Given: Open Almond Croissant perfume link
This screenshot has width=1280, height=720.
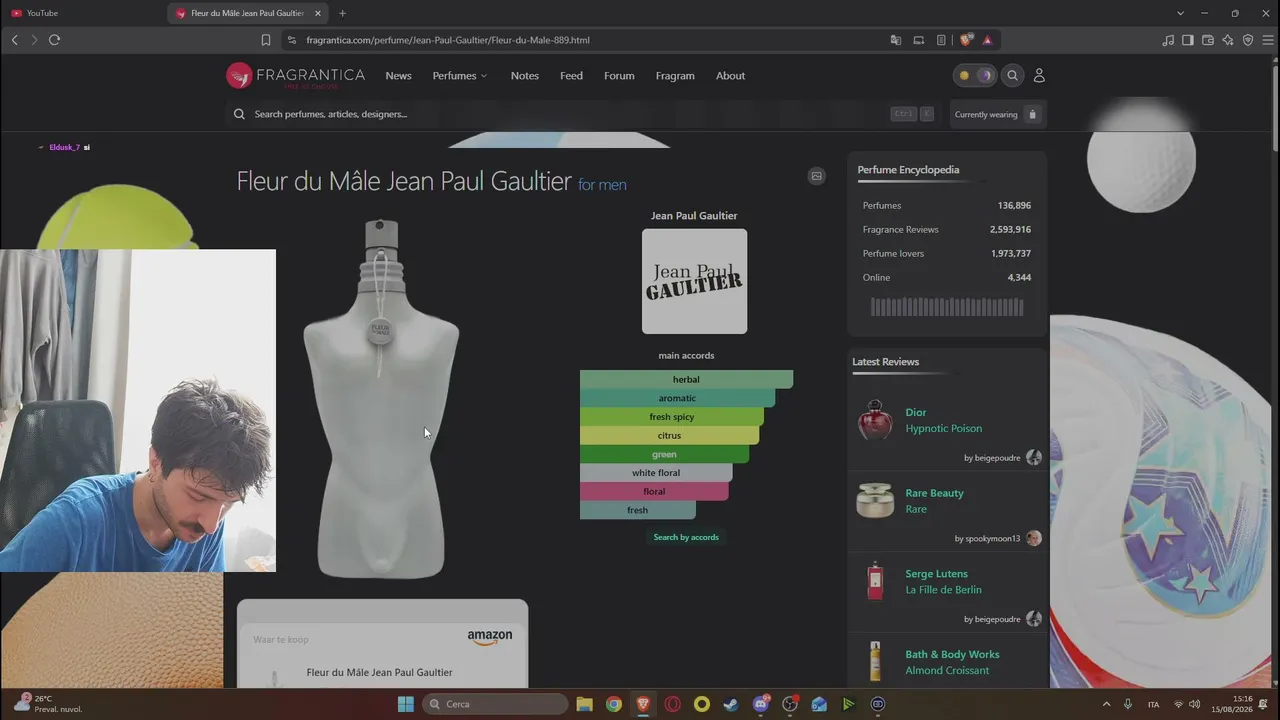Looking at the screenshot, I should (x=947, y=670).
